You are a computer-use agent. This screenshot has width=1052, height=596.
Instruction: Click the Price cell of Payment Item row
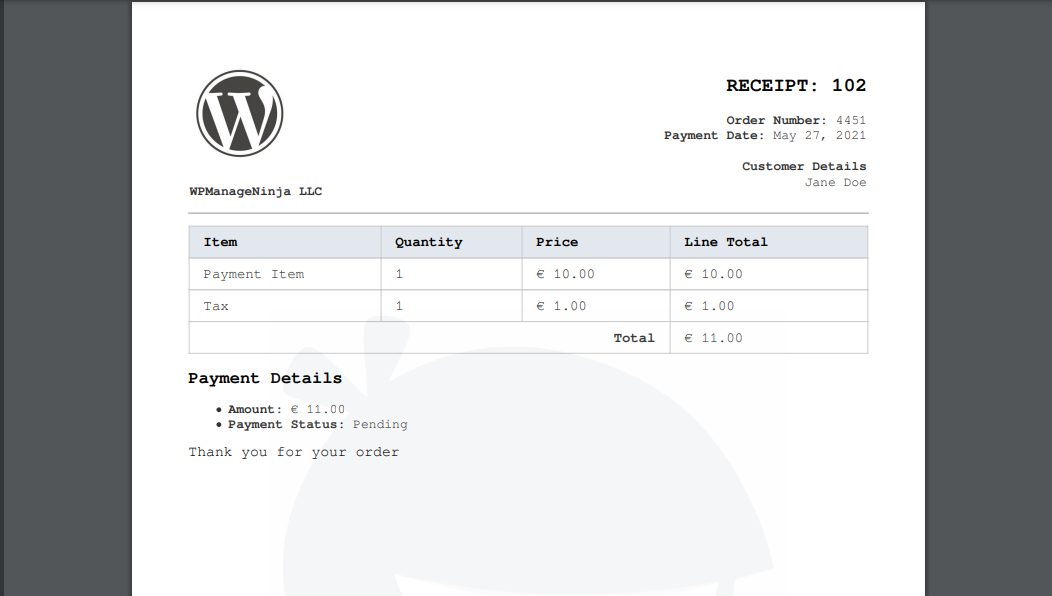(565, 274)
